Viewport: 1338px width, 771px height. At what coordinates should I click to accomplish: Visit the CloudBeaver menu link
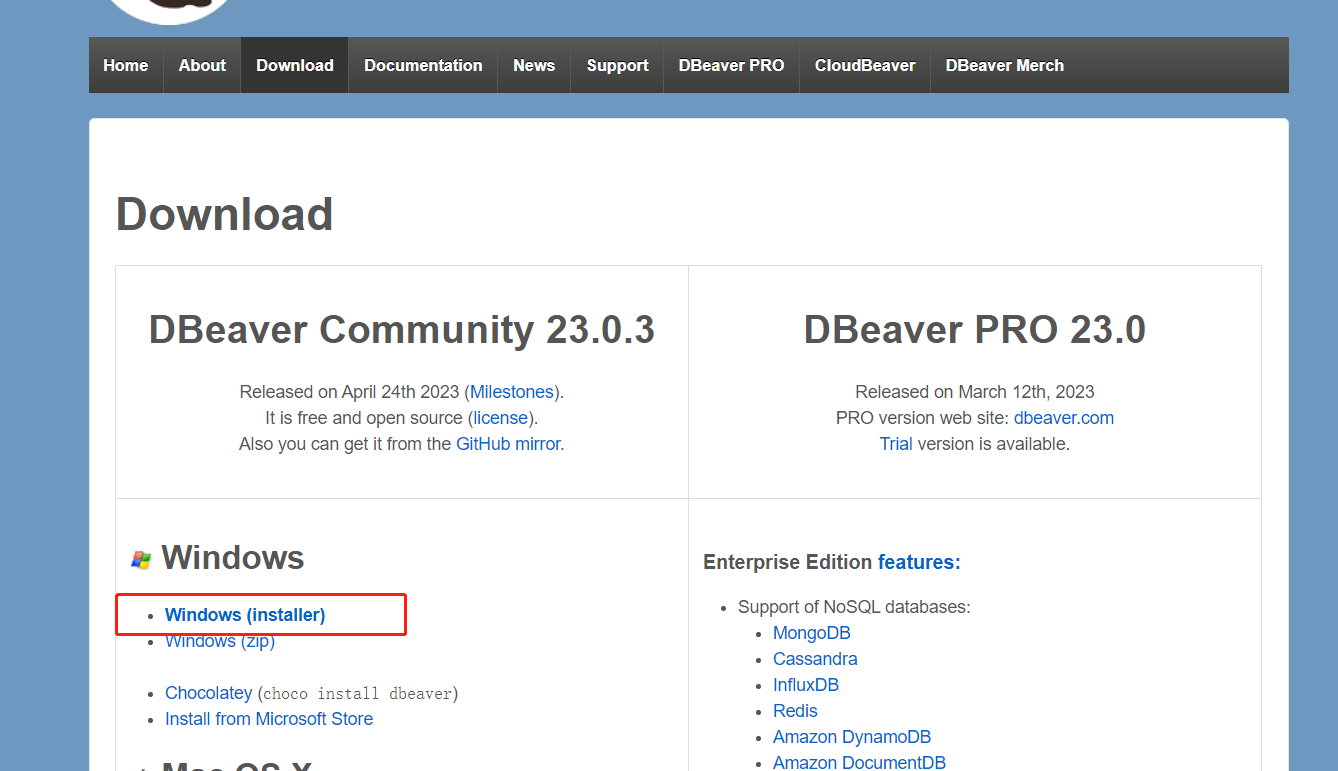(865, 65)
